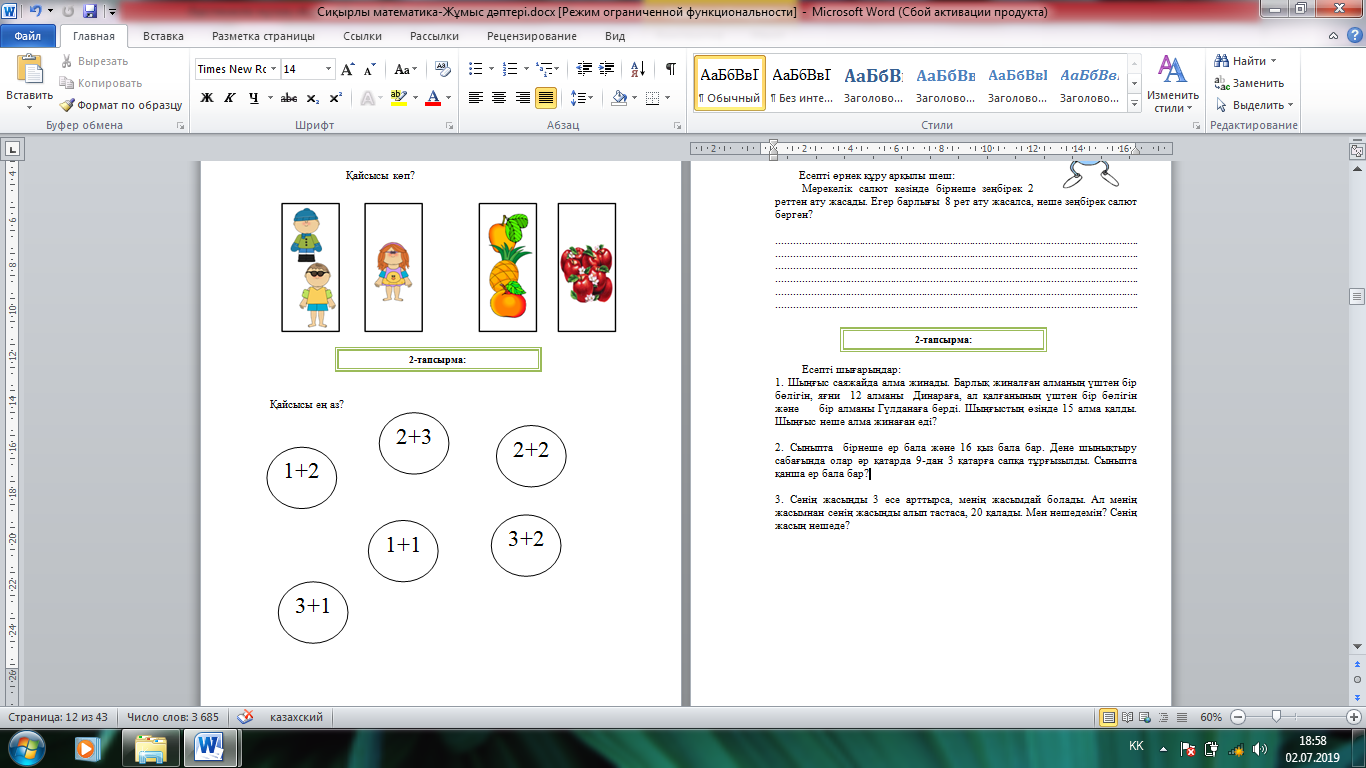Click the Increase Indent icon
The image size is (1366, 768).
click(607, 69)
